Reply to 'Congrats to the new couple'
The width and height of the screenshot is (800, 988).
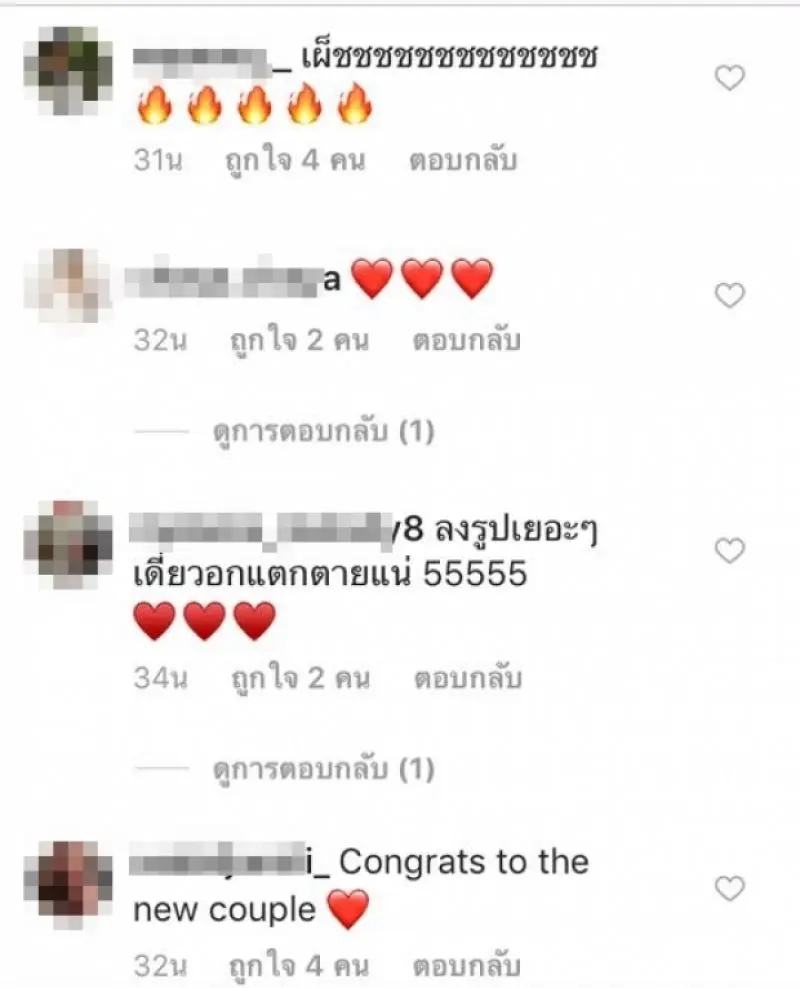[466, 966]
